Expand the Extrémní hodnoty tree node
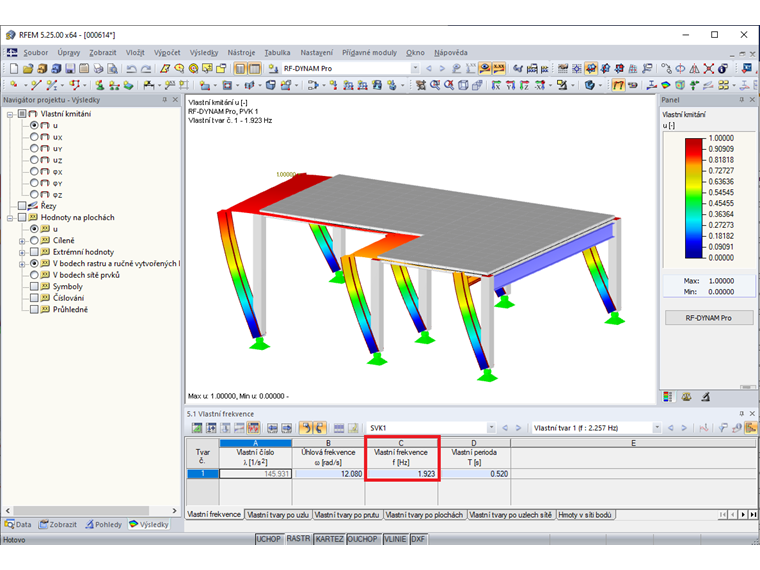760x570 pixels. [22, 252]
